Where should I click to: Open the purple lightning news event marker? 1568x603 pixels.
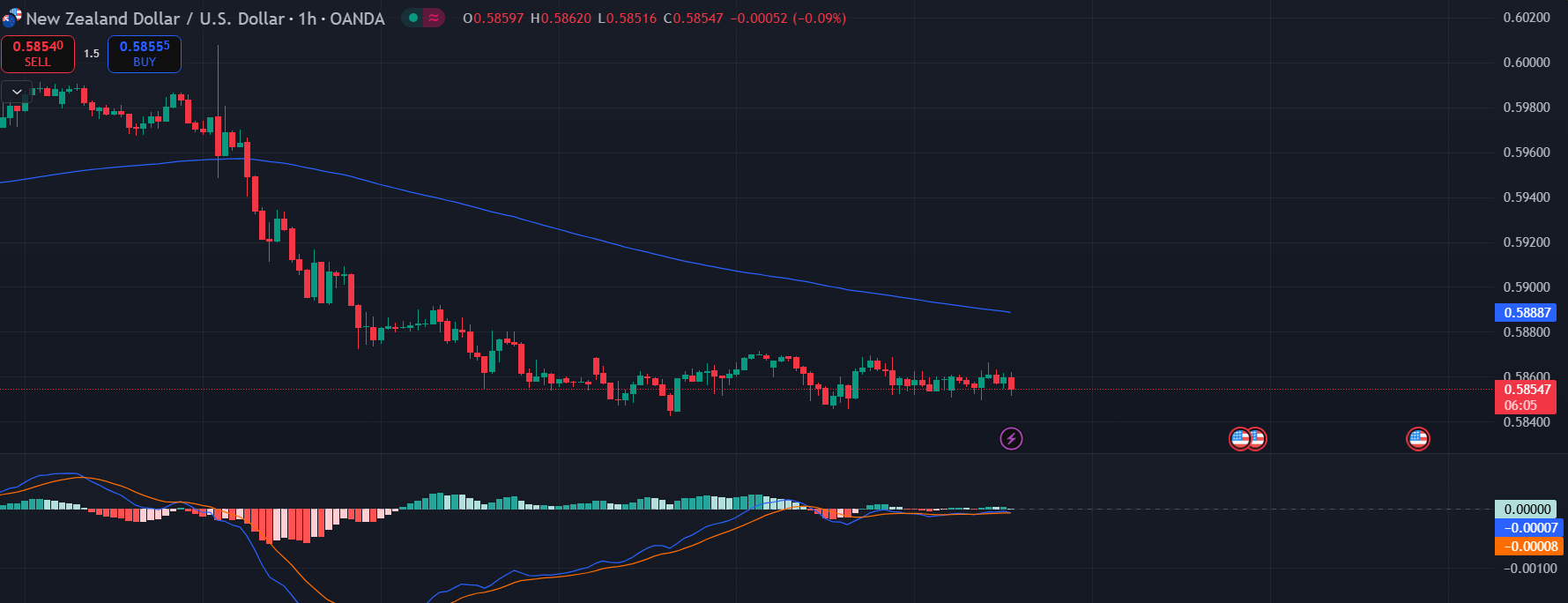pos(1011,438)
